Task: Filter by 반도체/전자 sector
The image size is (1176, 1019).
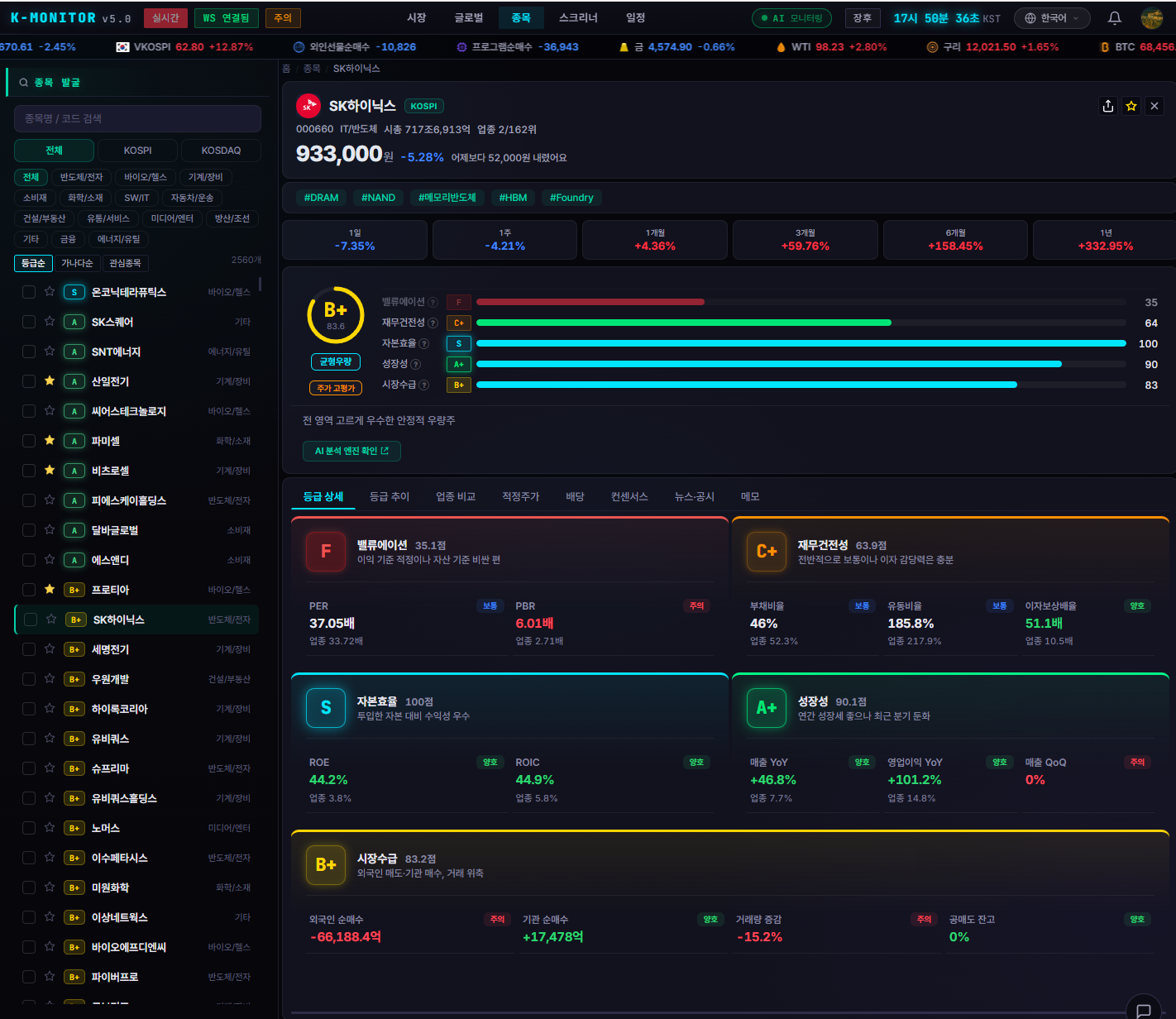Action: point(81,177)
